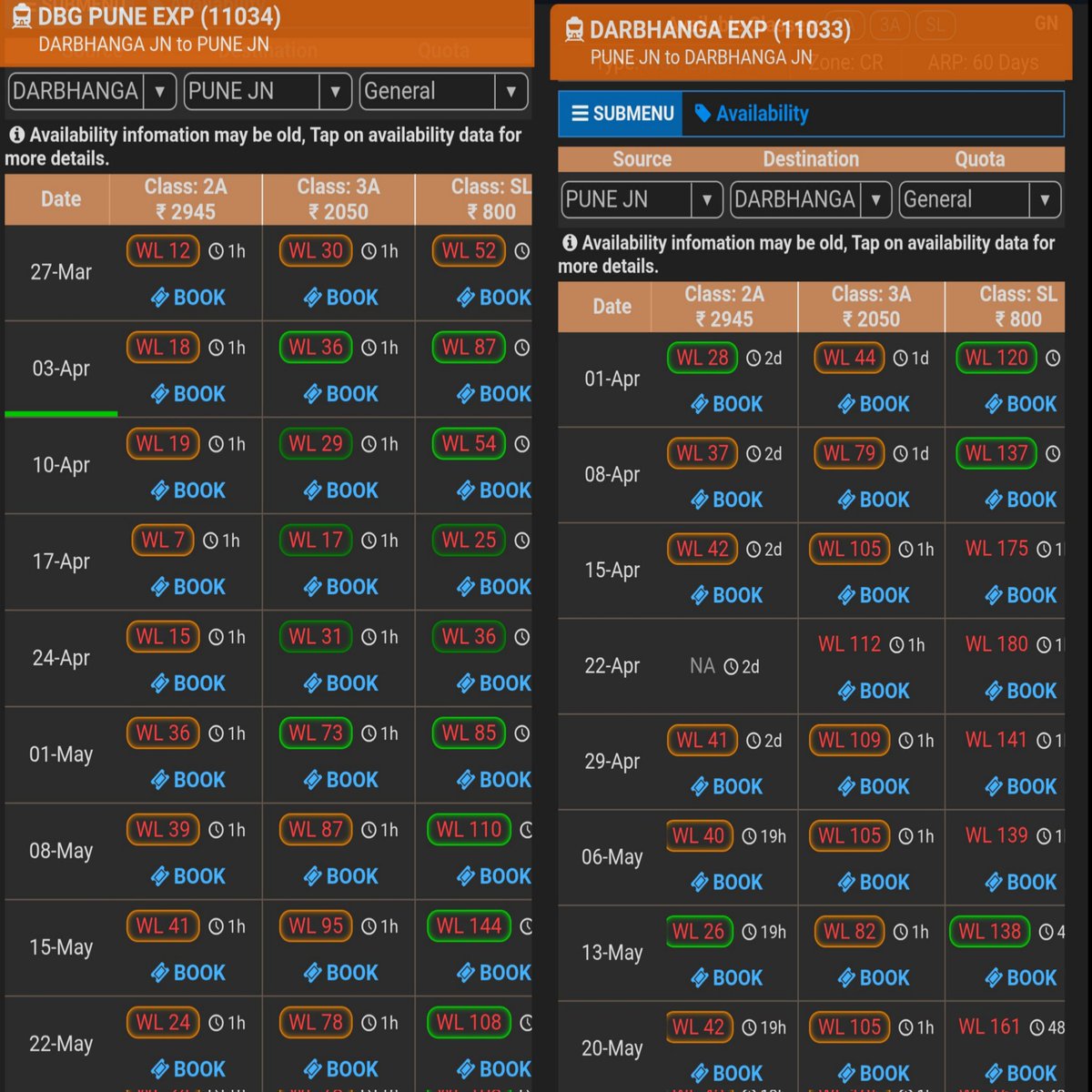
Task: Tap WL 175 availability for 15-Apr
Action: [x=996, y=549]
